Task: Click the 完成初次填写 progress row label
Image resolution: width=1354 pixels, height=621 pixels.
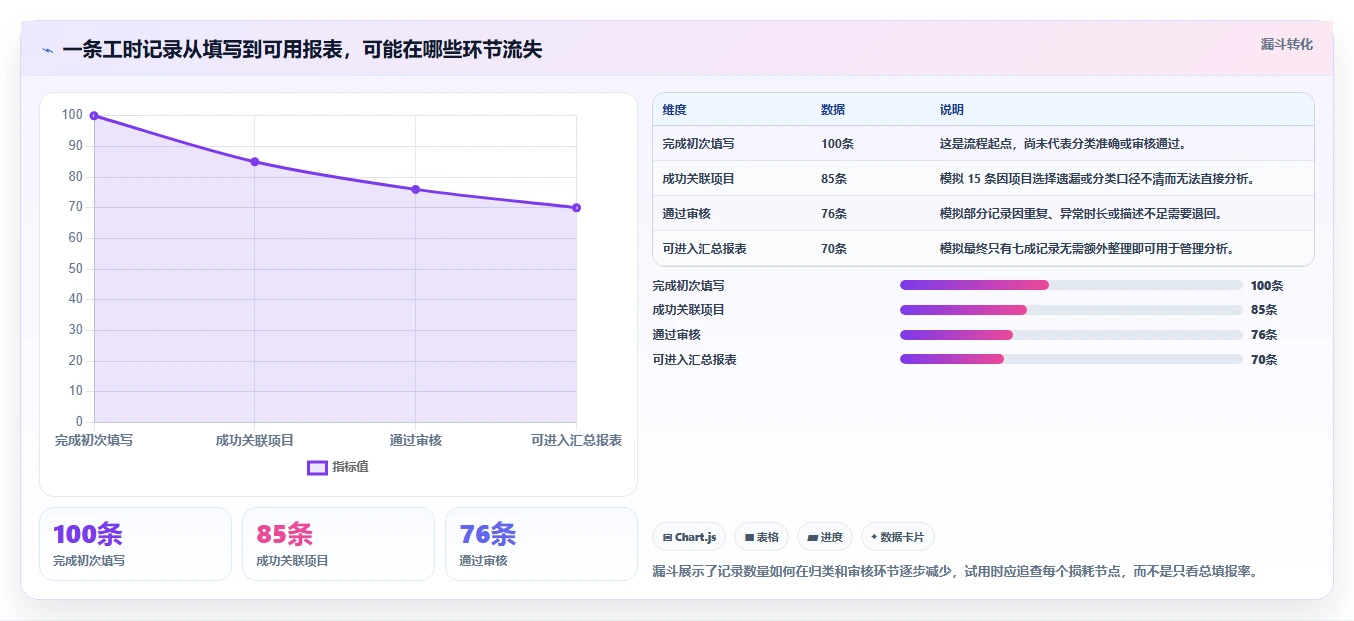Action: click(688, 286)
